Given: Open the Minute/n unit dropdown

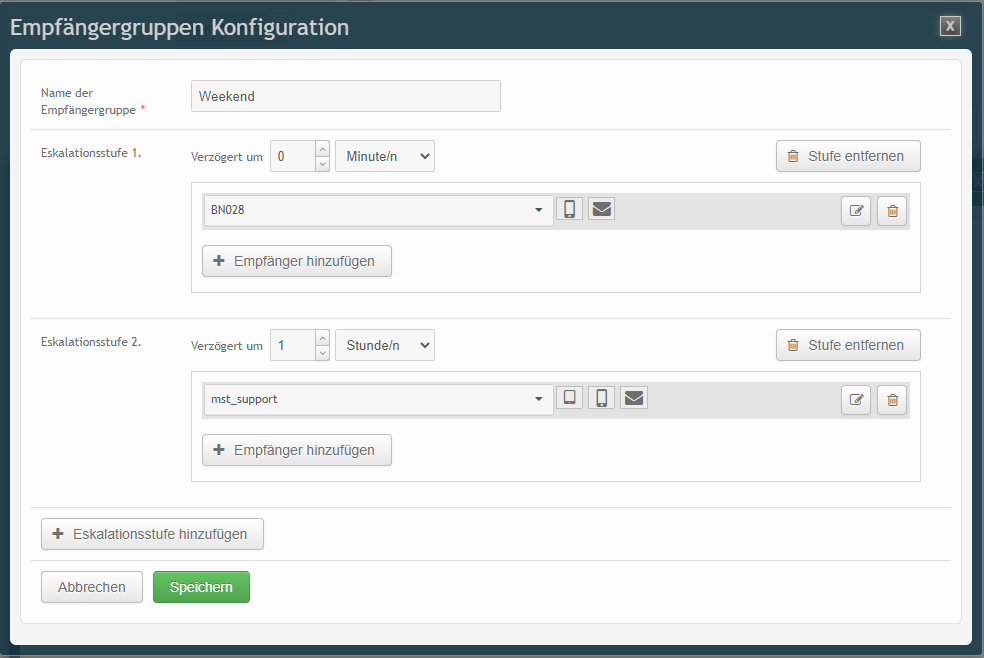Looking at the screenshot, I should pyautogui.click(x=385, y=156).
